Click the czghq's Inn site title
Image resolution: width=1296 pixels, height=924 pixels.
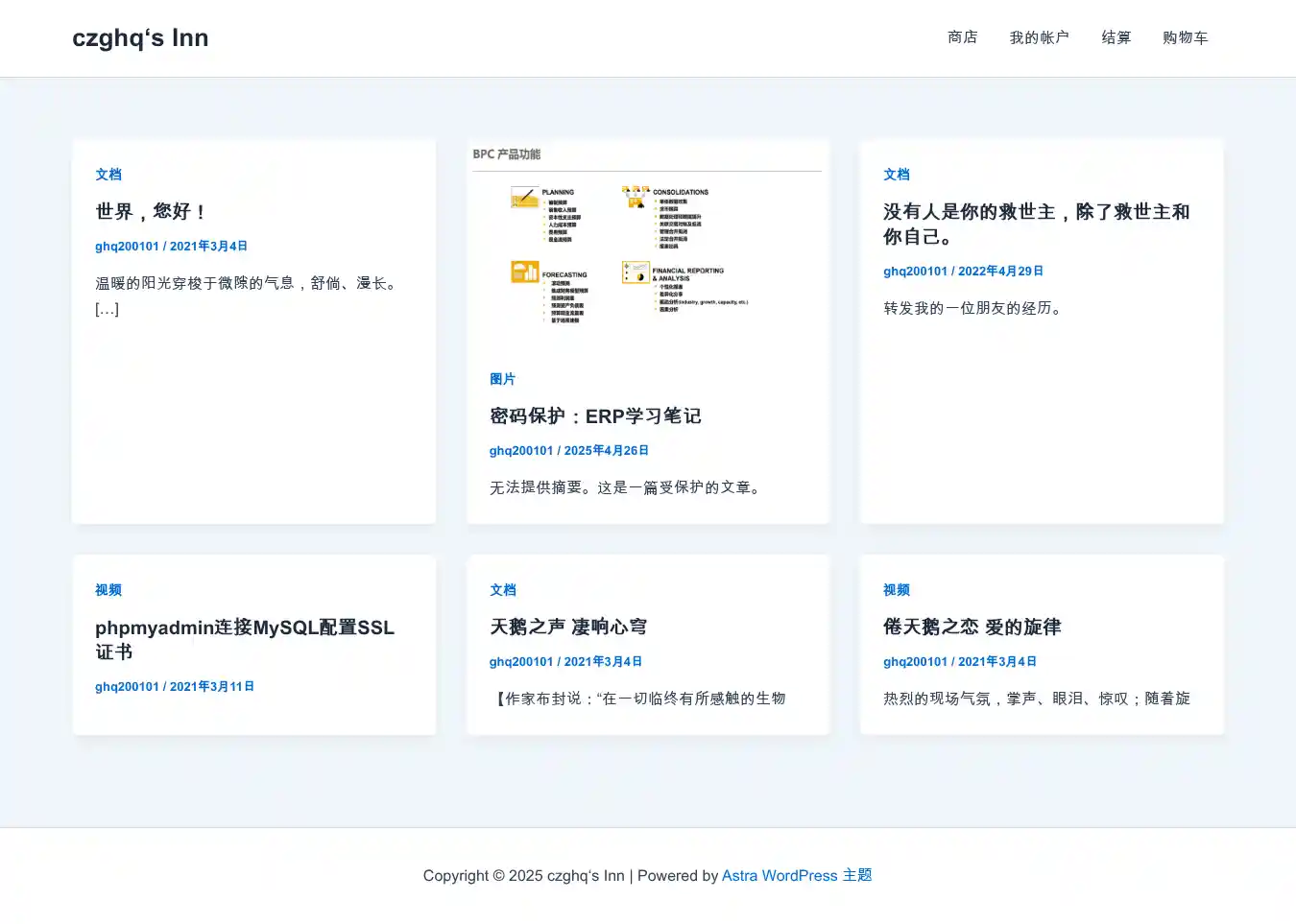[140, 38]
